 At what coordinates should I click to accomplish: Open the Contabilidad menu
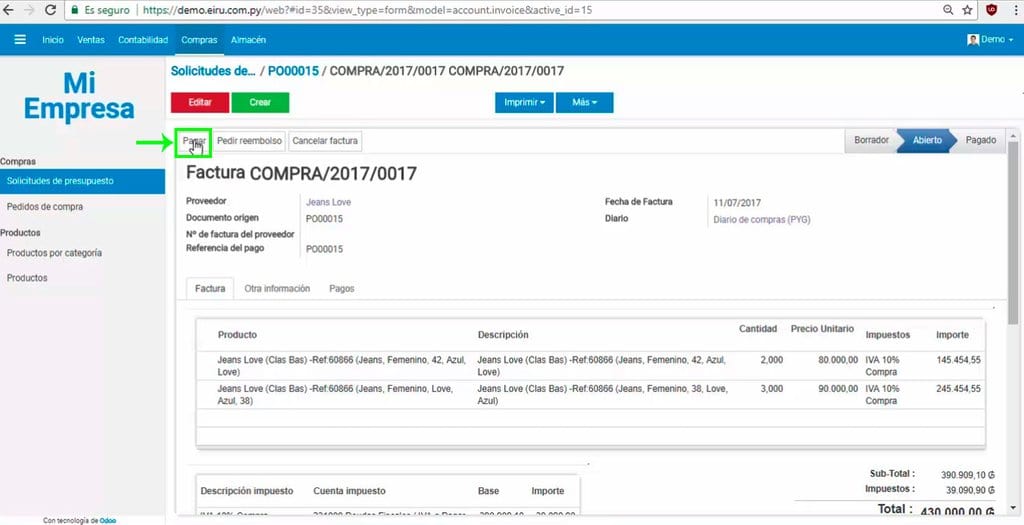click(x=143, y=40)
